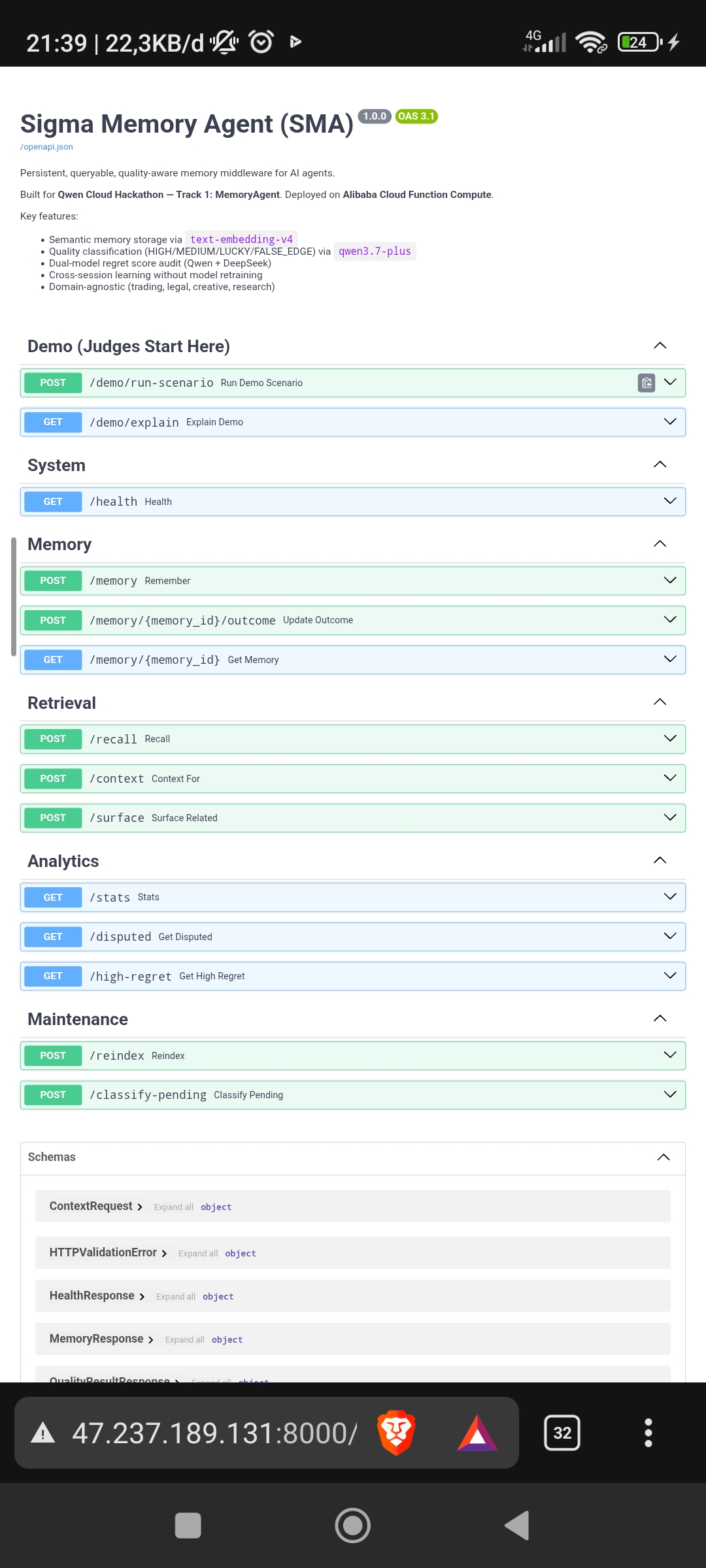
Task: Expand the /reindex endpoint chevron
Action: (670, 1054)
